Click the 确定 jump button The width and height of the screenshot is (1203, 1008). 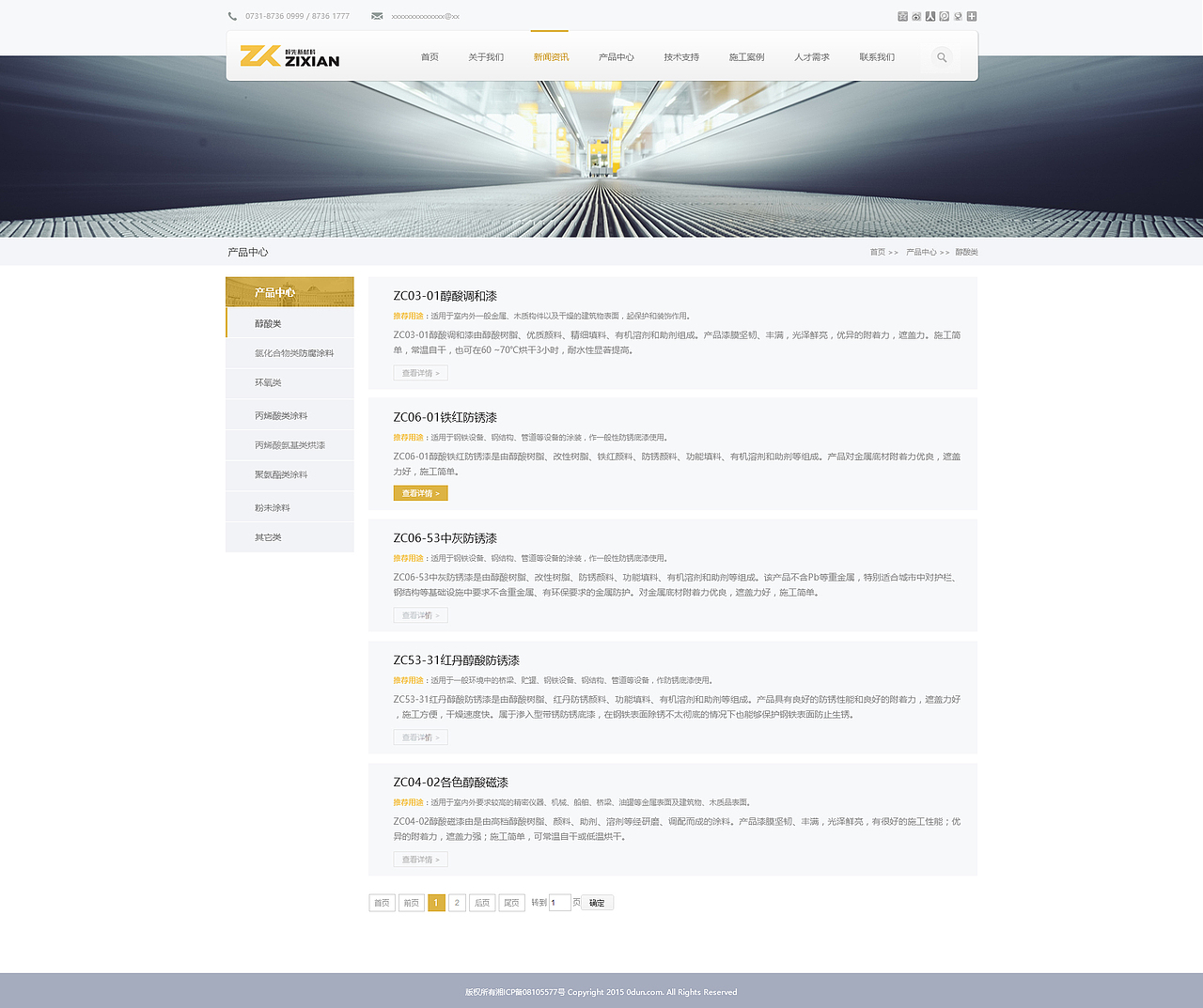[598, 903]
